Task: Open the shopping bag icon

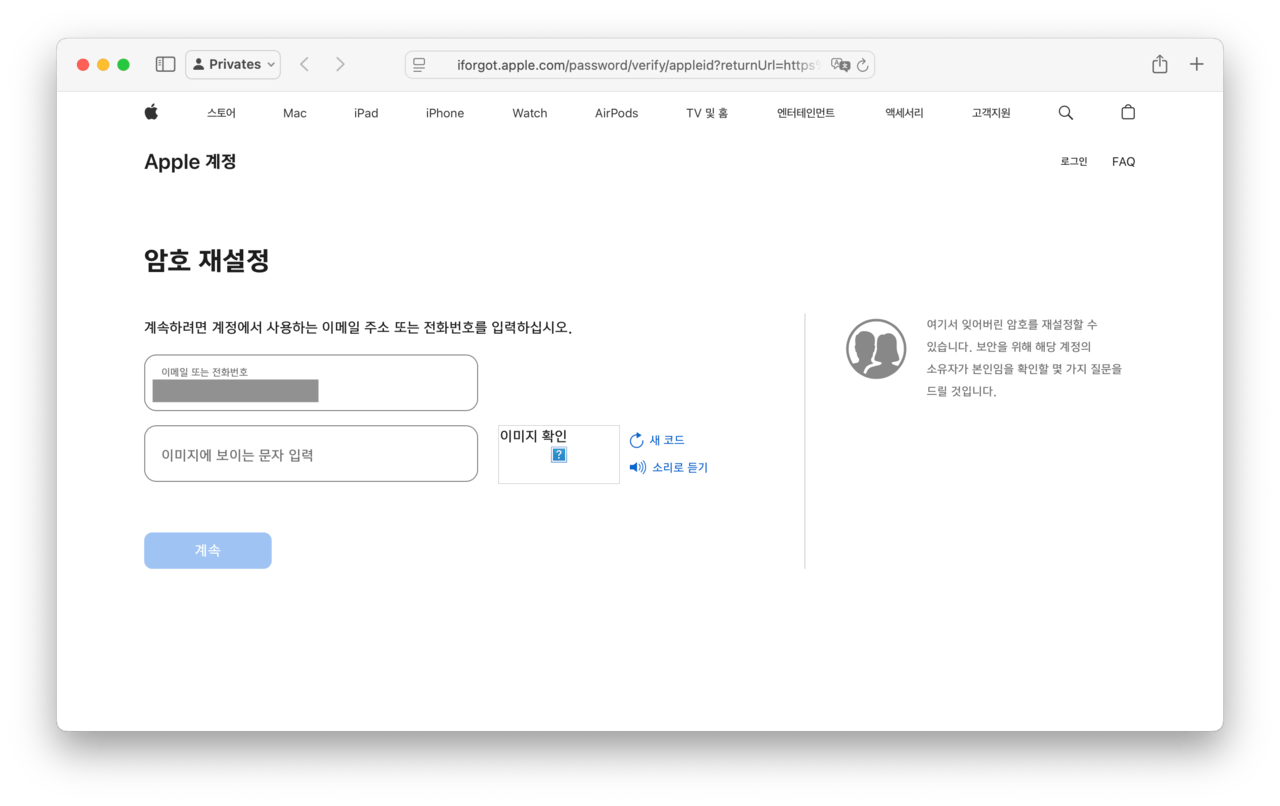Action: point(1128,112)
